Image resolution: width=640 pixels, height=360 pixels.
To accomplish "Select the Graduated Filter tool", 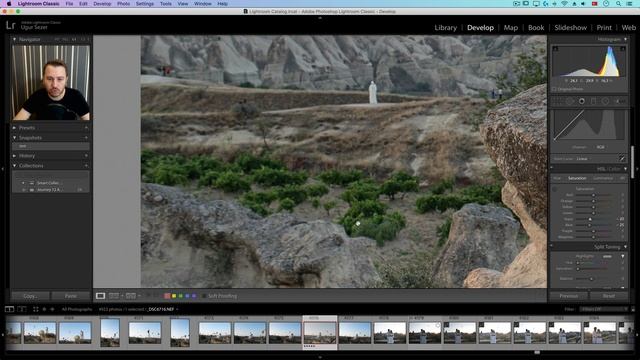I will pyautogui.click(x=593, y=101).
